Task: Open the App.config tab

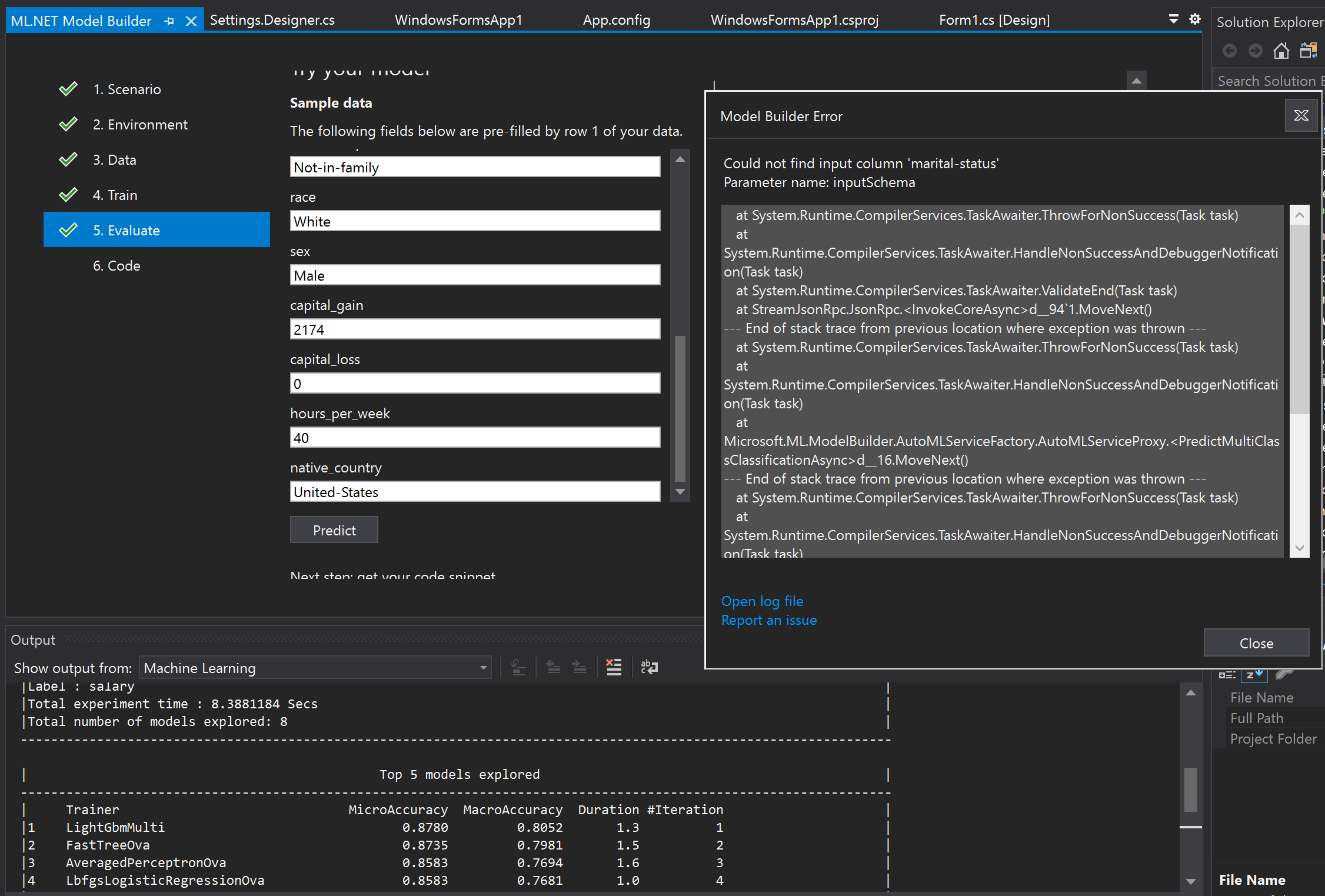Action: coord(616,19)
